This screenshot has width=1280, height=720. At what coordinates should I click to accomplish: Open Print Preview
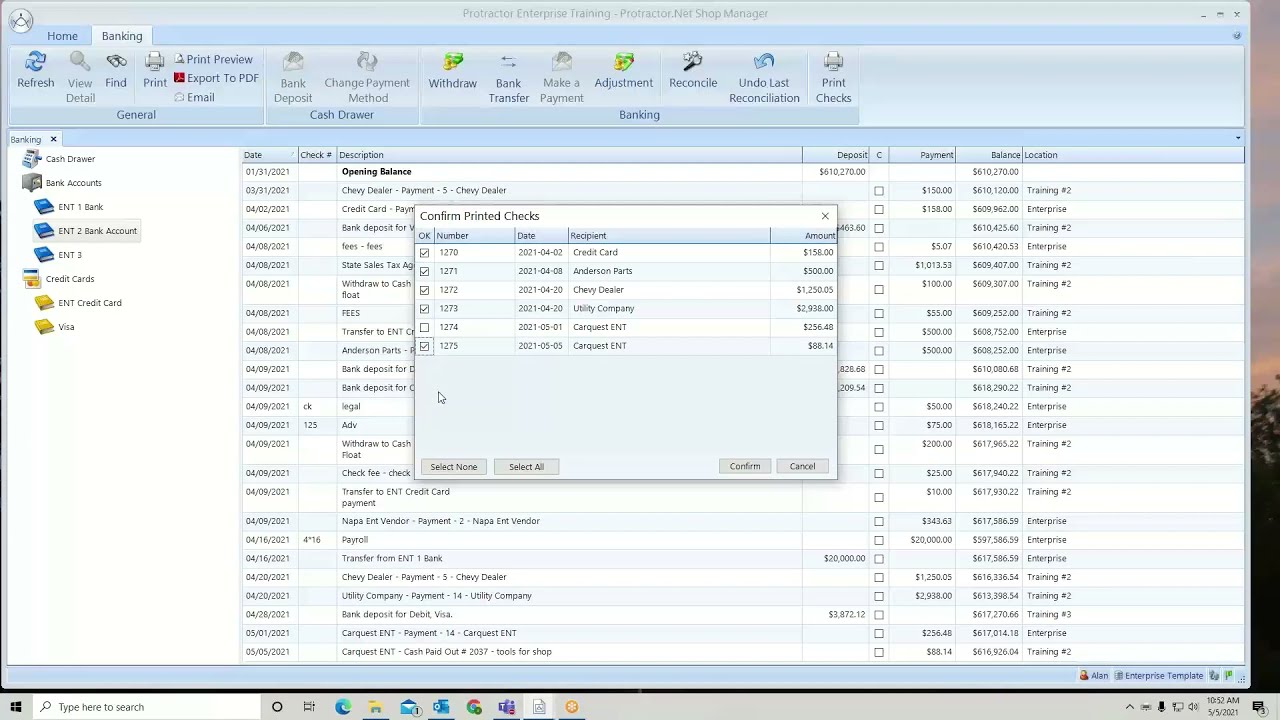213,59
